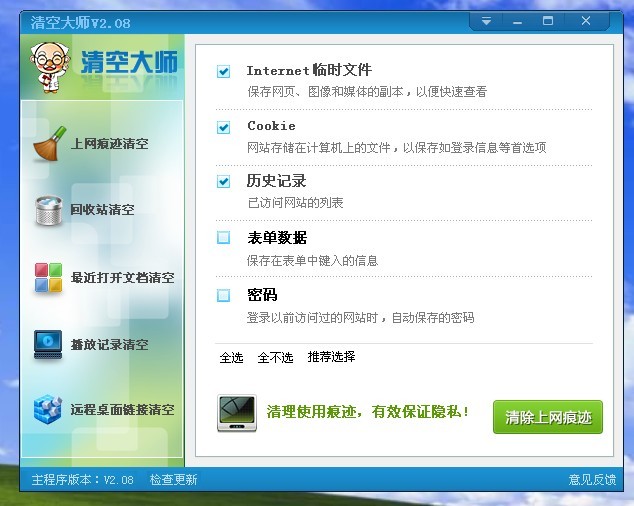Viewport: 634px width, 506px height.
Task: Click the 全选 link
Action: pyautogui.click(x=231, y=357)
